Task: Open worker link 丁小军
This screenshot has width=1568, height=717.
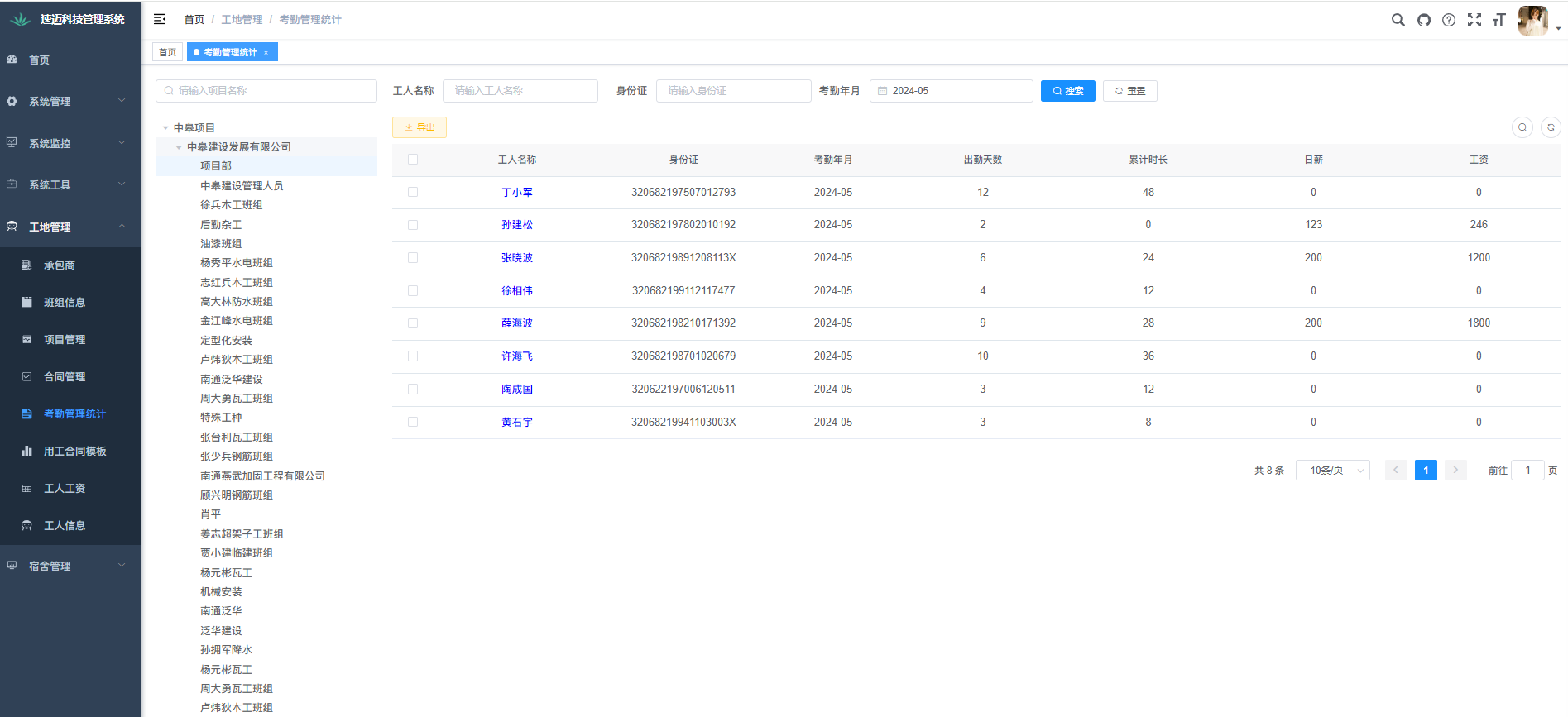Action: (517, 192)
